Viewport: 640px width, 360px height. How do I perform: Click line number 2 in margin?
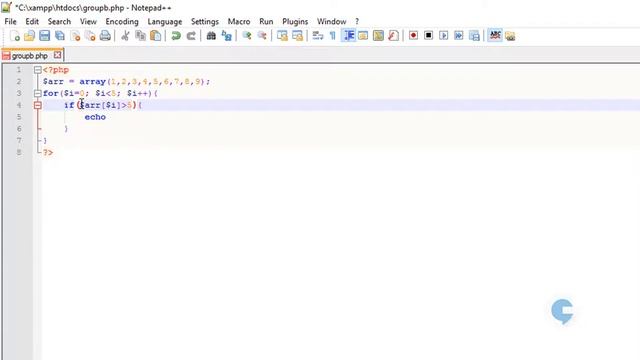[x=19, y=82]
